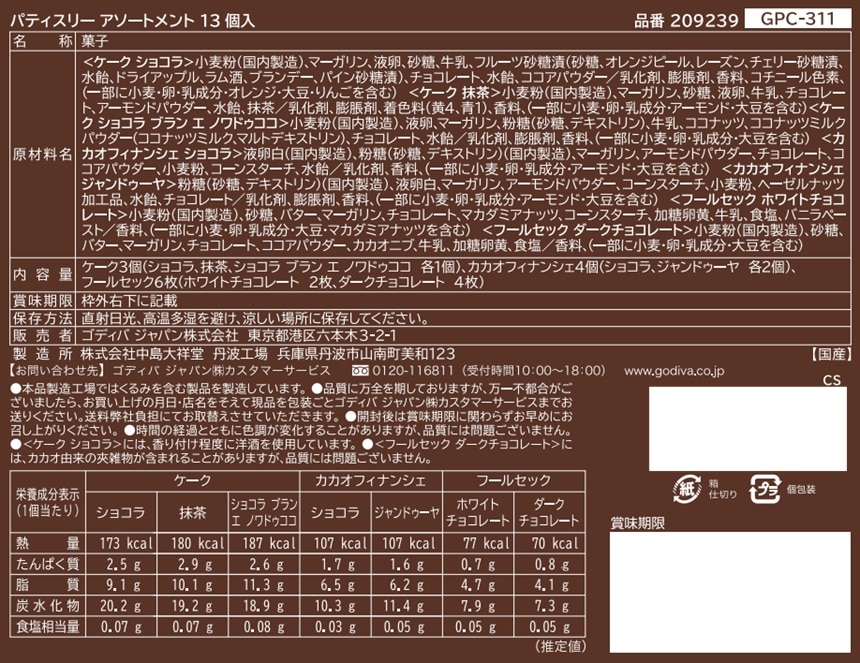Click the 販売者 row label
The image size is (860, 663).
[x=41, y=335]
